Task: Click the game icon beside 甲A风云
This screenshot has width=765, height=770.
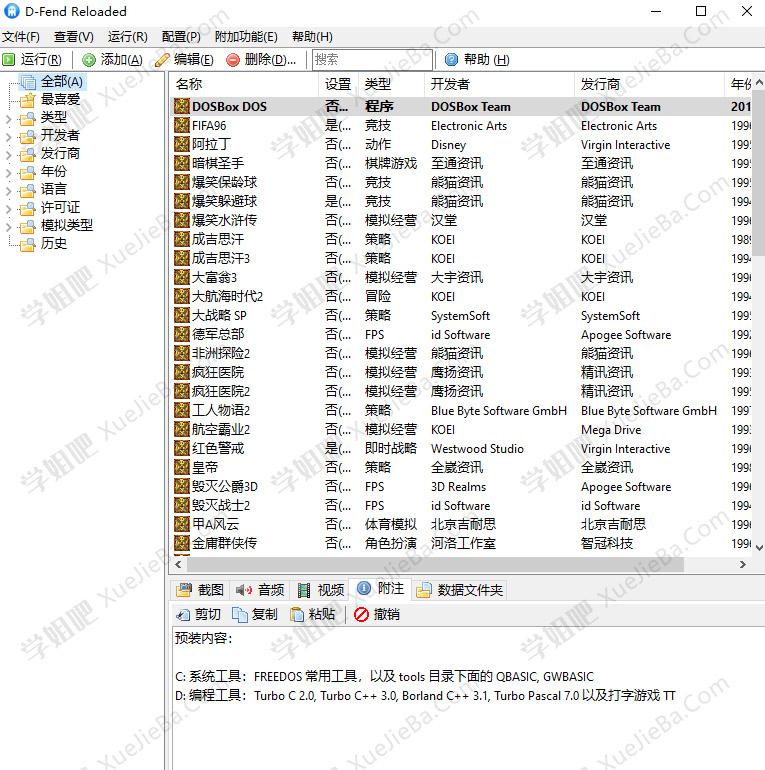Action: pyautogui.click(x=182, y=524)
